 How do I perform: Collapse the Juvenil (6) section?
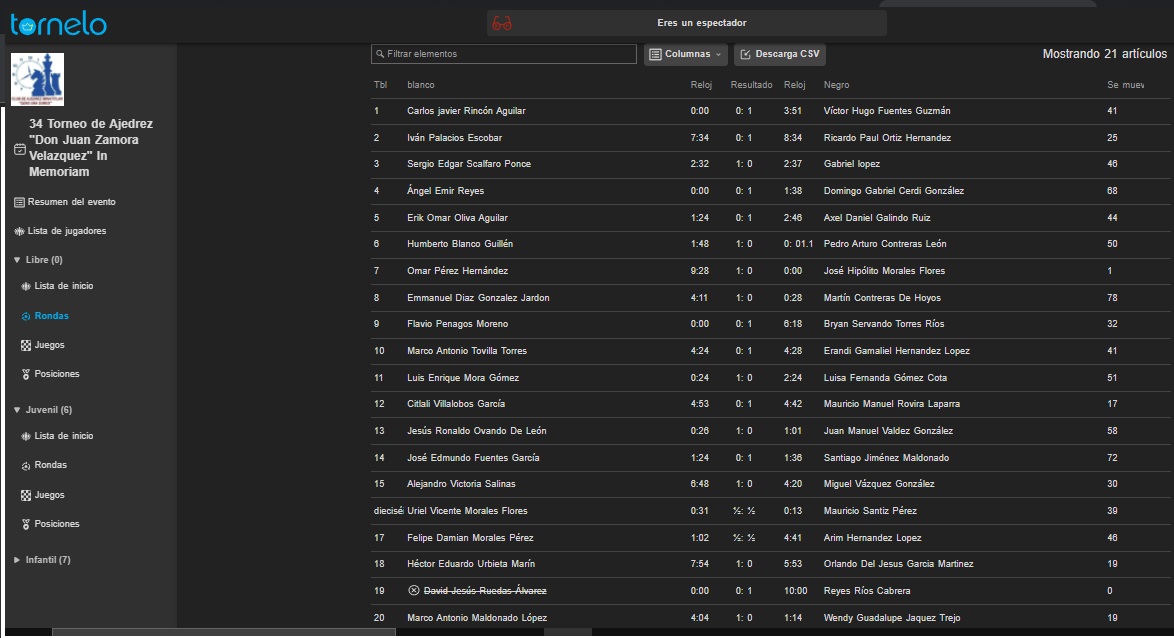pos(17,410)
